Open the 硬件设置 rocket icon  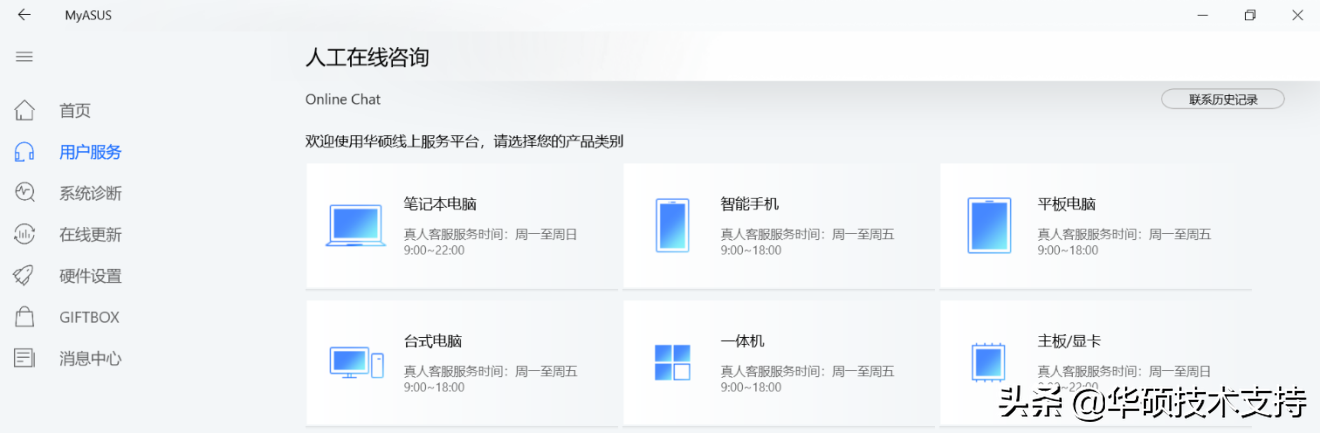click(x=25, y=276)
